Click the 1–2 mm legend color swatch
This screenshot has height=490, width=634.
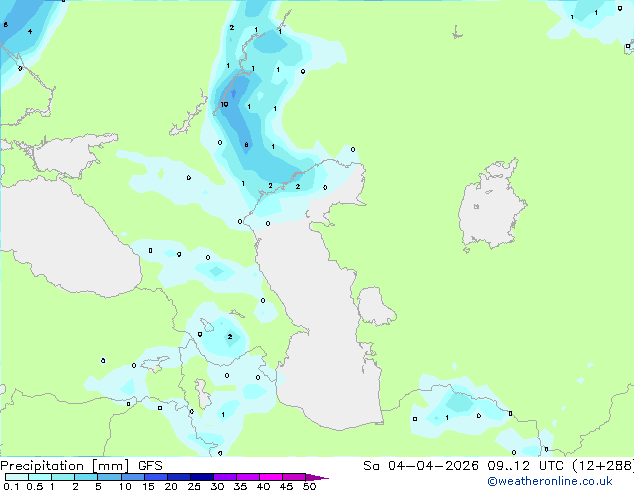(x=63, y=477)
